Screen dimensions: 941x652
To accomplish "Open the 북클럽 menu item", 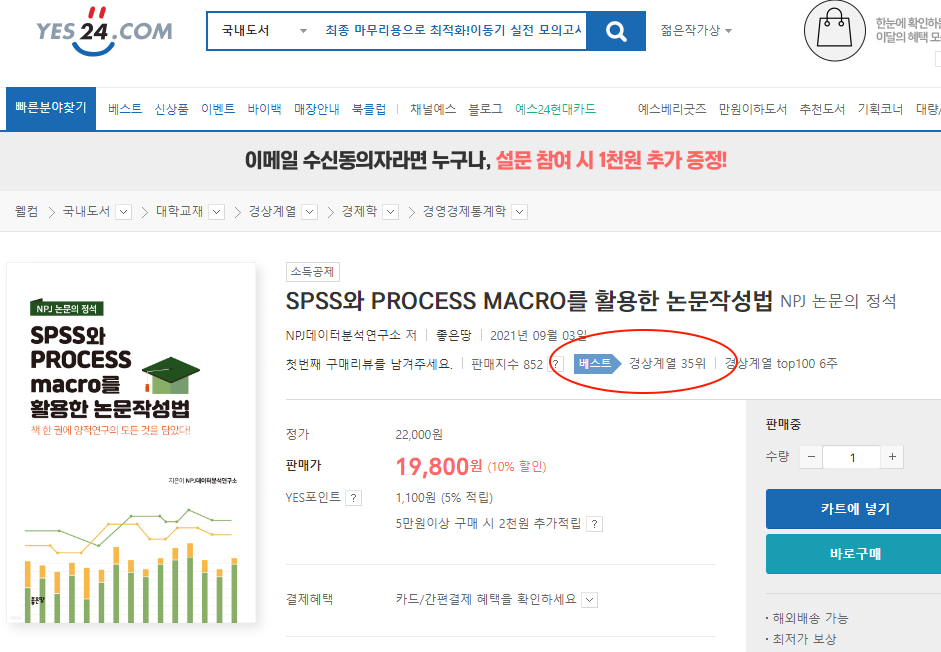I will point(369,109).
